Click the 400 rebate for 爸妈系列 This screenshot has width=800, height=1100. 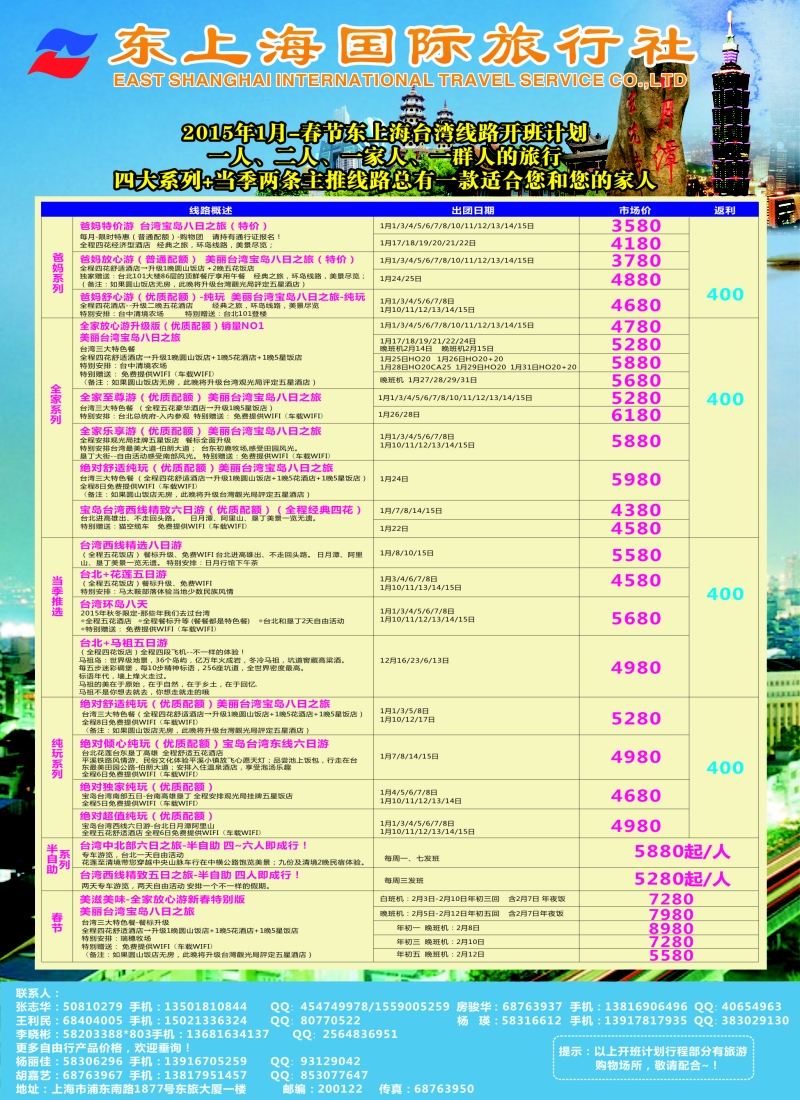tap(725, 295)
